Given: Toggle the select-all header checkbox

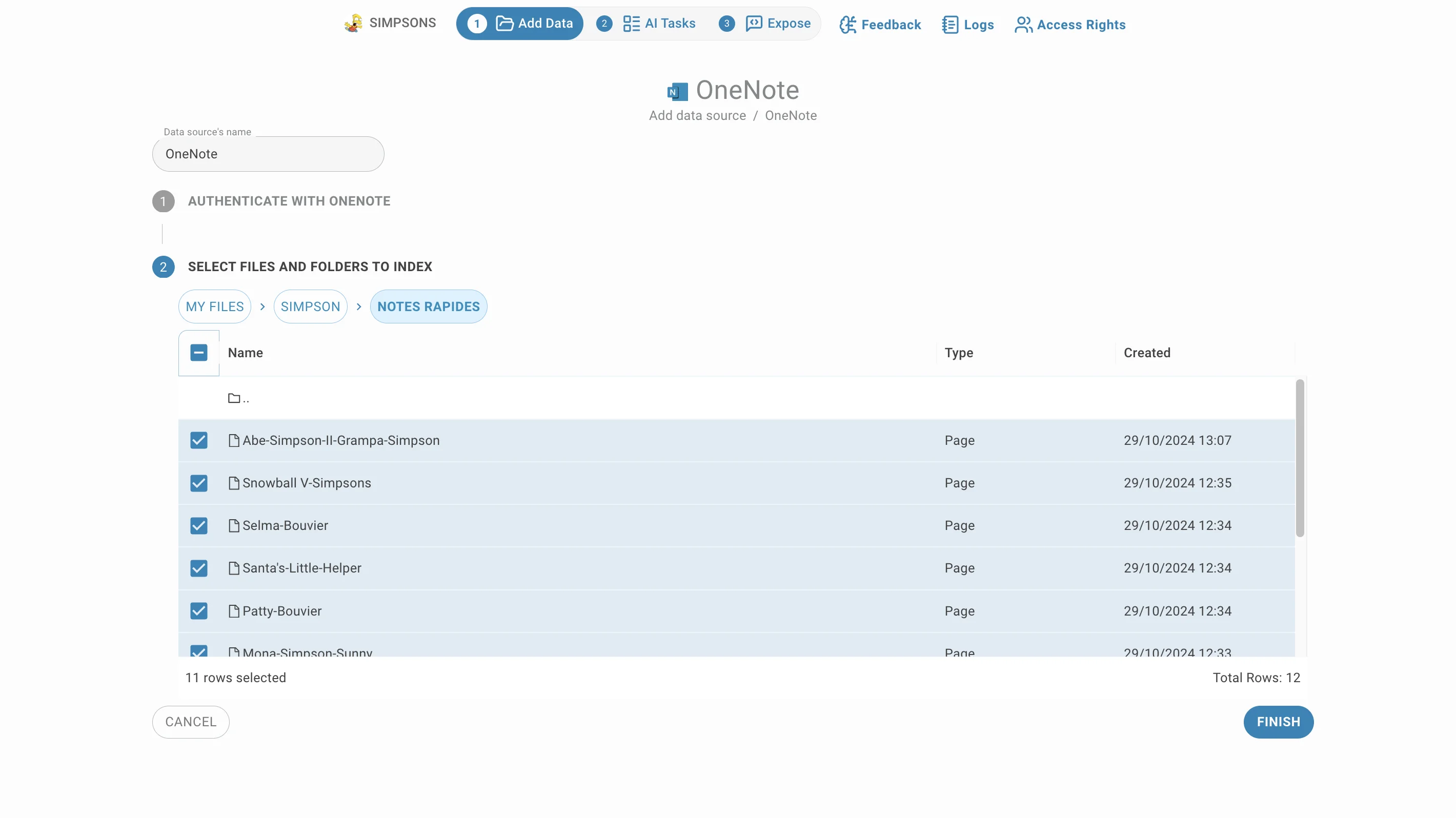Looking at the screenshot, I should (x=199, y=353).
